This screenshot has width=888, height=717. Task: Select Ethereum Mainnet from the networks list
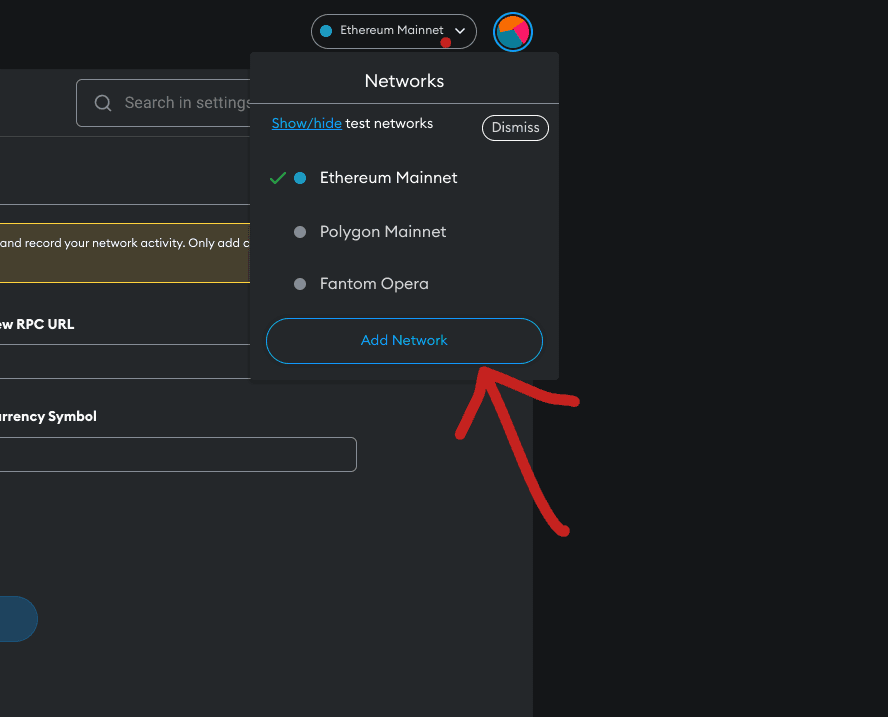click(388, 178)
